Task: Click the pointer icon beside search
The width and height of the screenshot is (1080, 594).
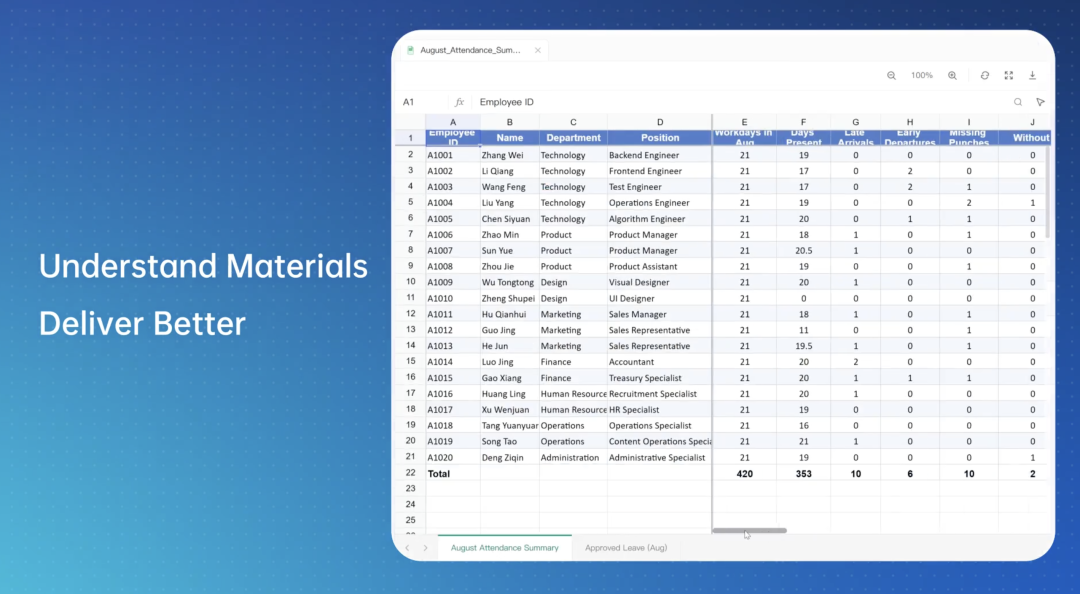Action: coord(1040,102)
